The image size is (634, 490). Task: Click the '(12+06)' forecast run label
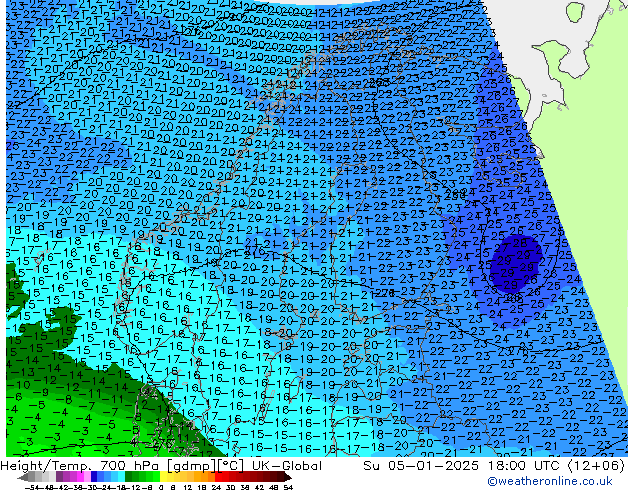tap(596, 466)
